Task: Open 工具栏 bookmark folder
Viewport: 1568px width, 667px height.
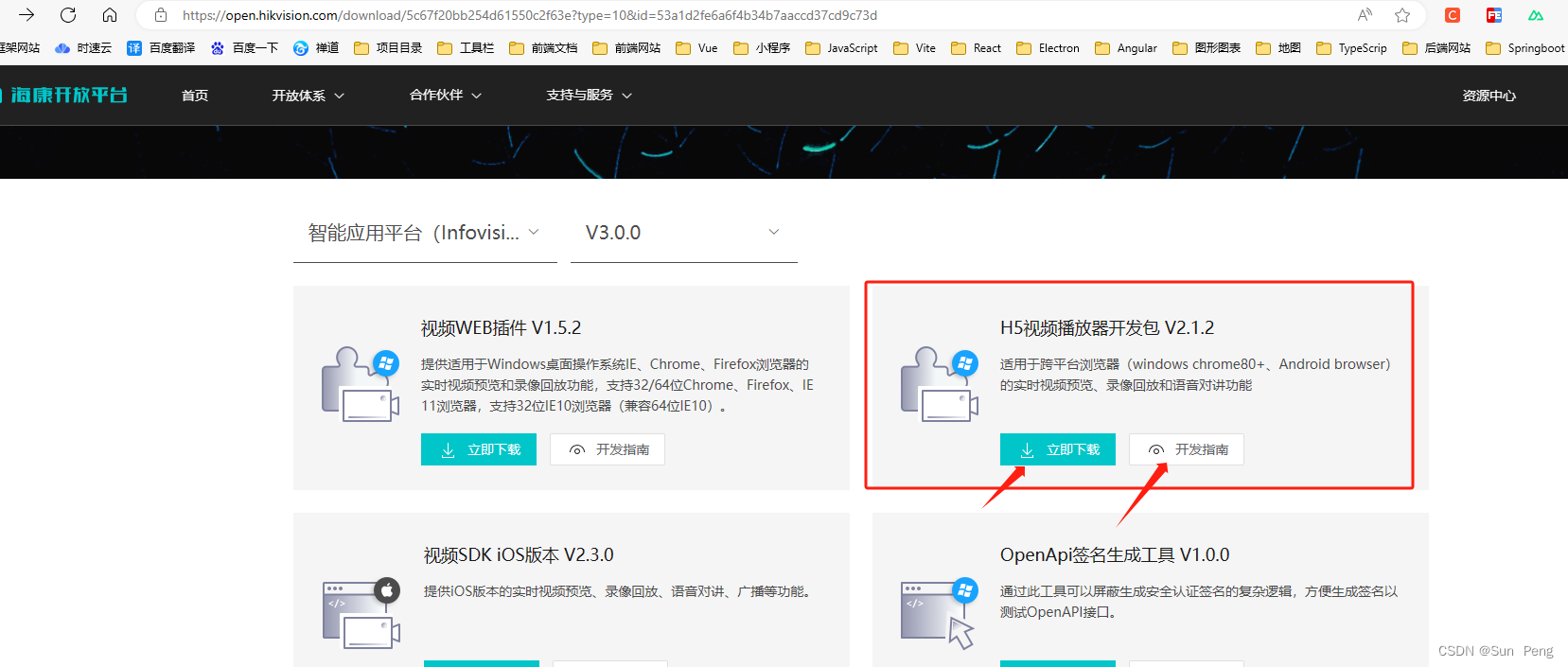Action: [466, 48]
